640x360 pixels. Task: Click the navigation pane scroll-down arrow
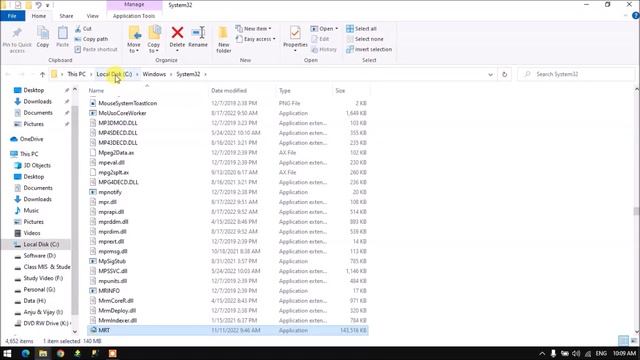75,331
